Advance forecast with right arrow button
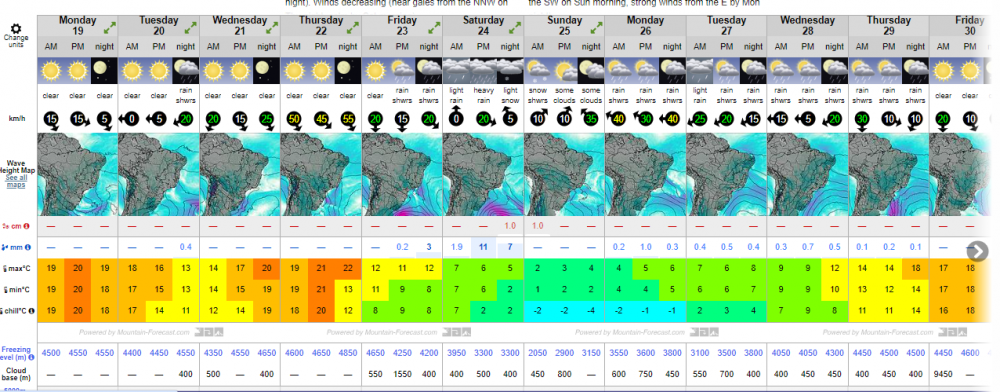The width and height of the screenshot is (1000, 392). [977, 251]
